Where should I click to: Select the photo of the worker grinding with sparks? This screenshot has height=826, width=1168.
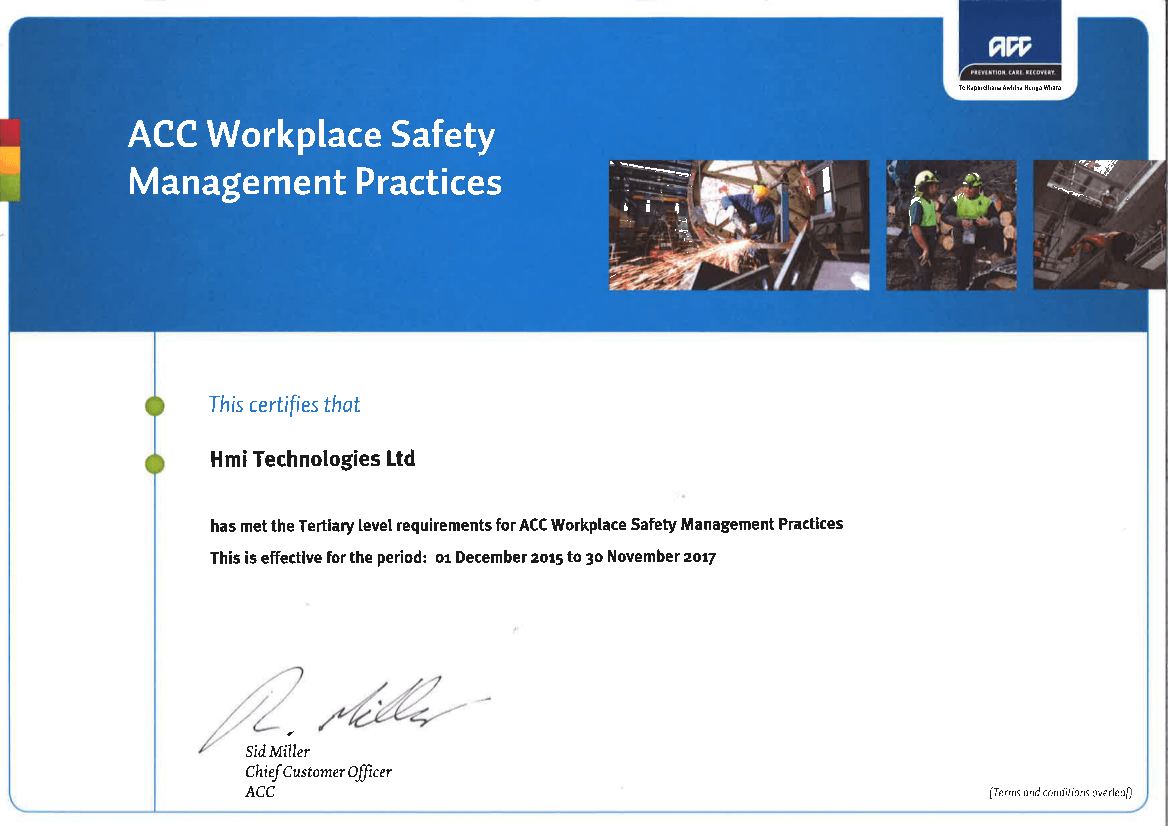[x=738, y=225]
